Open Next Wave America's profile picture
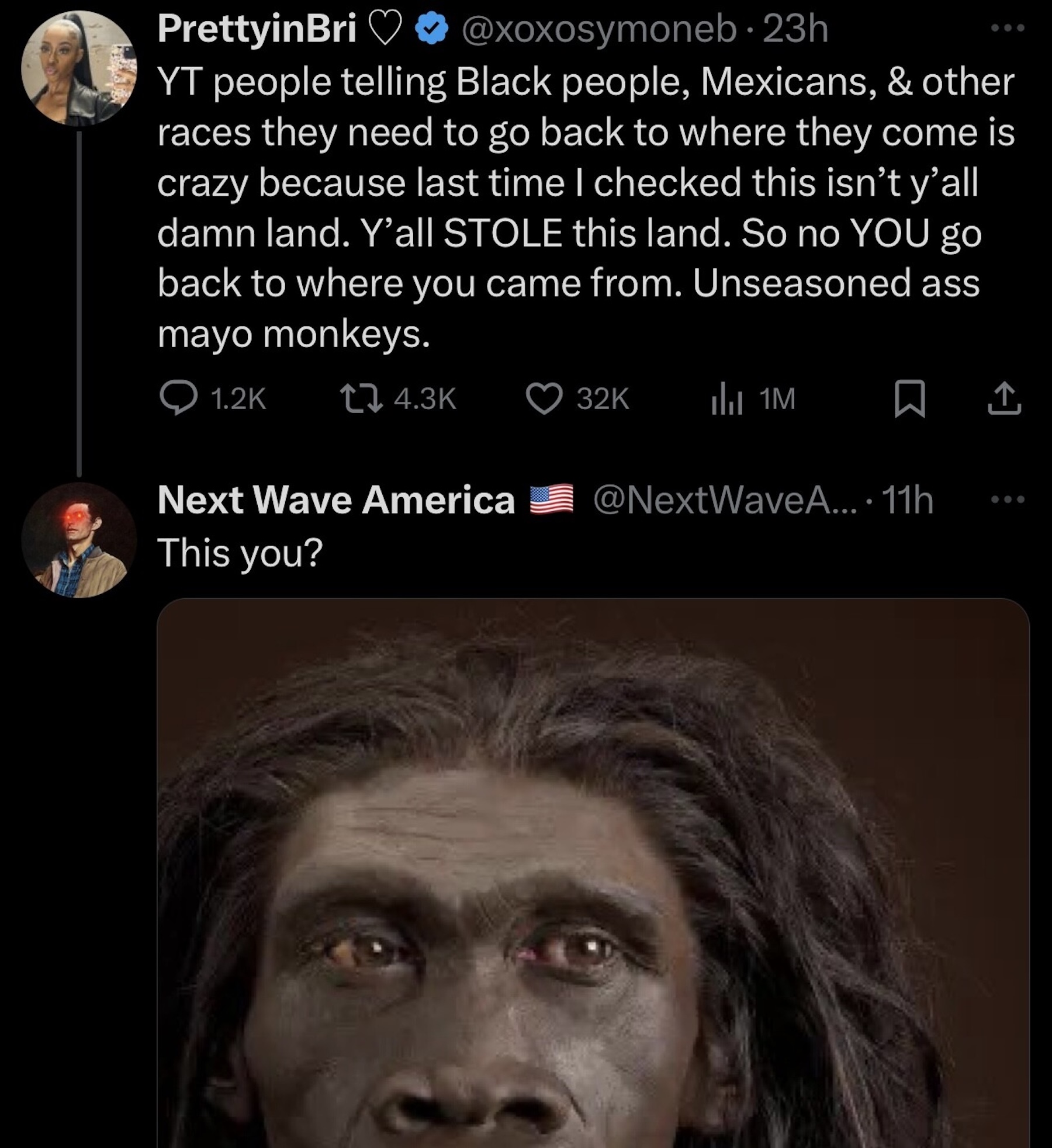The height and width of the screenshot is (1148, 1052). 79,540
